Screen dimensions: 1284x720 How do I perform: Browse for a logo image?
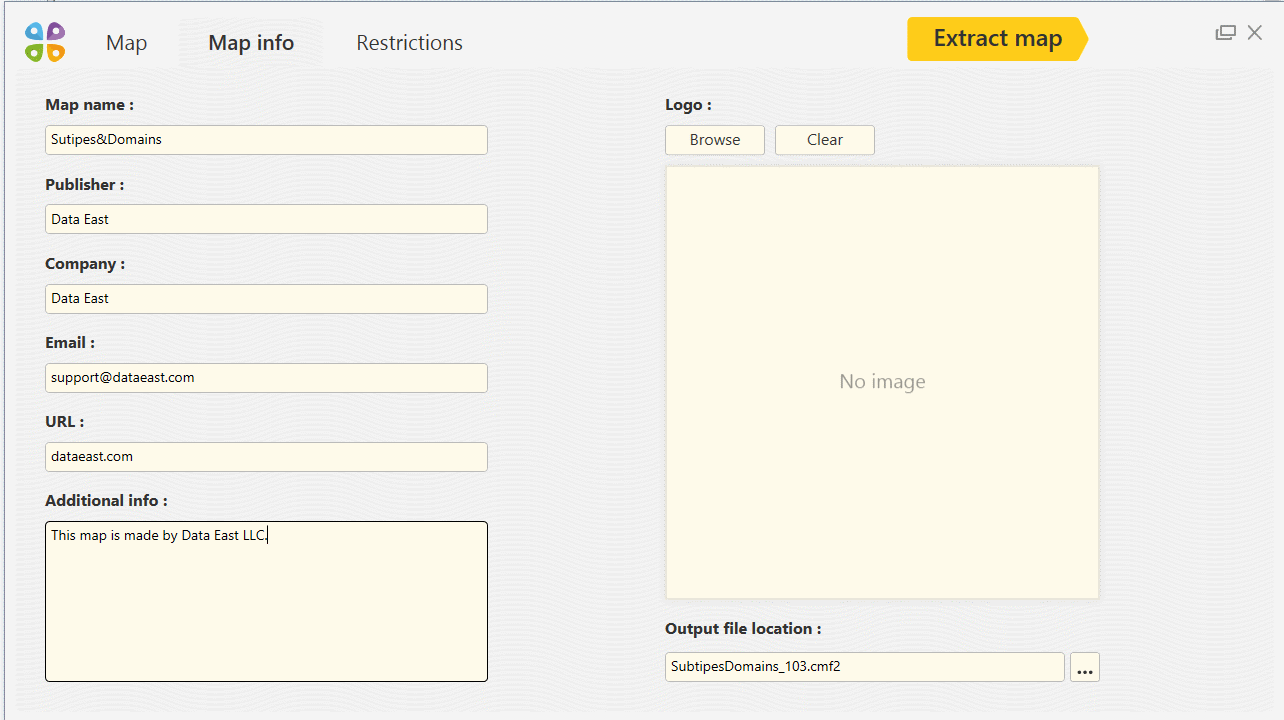(x=714, y=140)
